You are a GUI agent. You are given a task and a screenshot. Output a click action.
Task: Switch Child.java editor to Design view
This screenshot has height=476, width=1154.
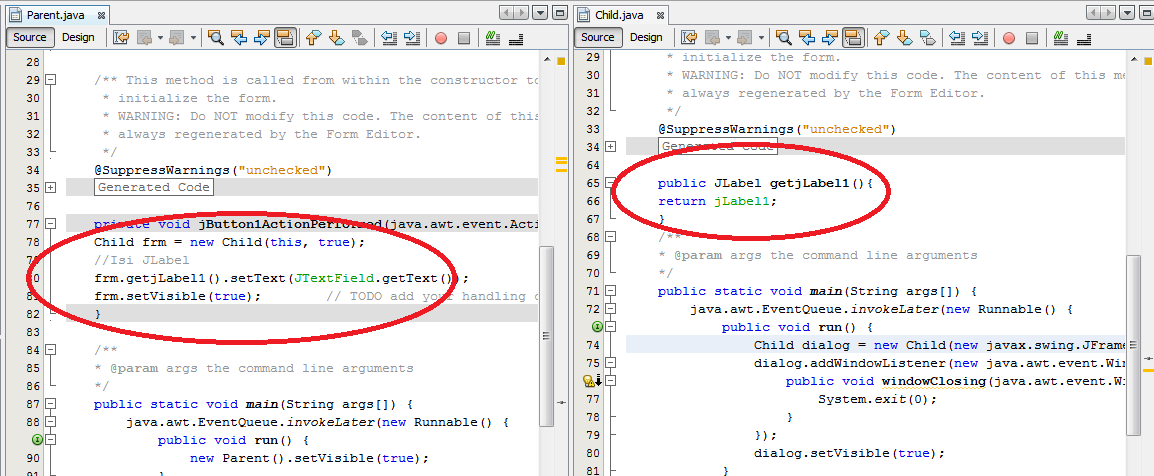(x=646, y=38)
